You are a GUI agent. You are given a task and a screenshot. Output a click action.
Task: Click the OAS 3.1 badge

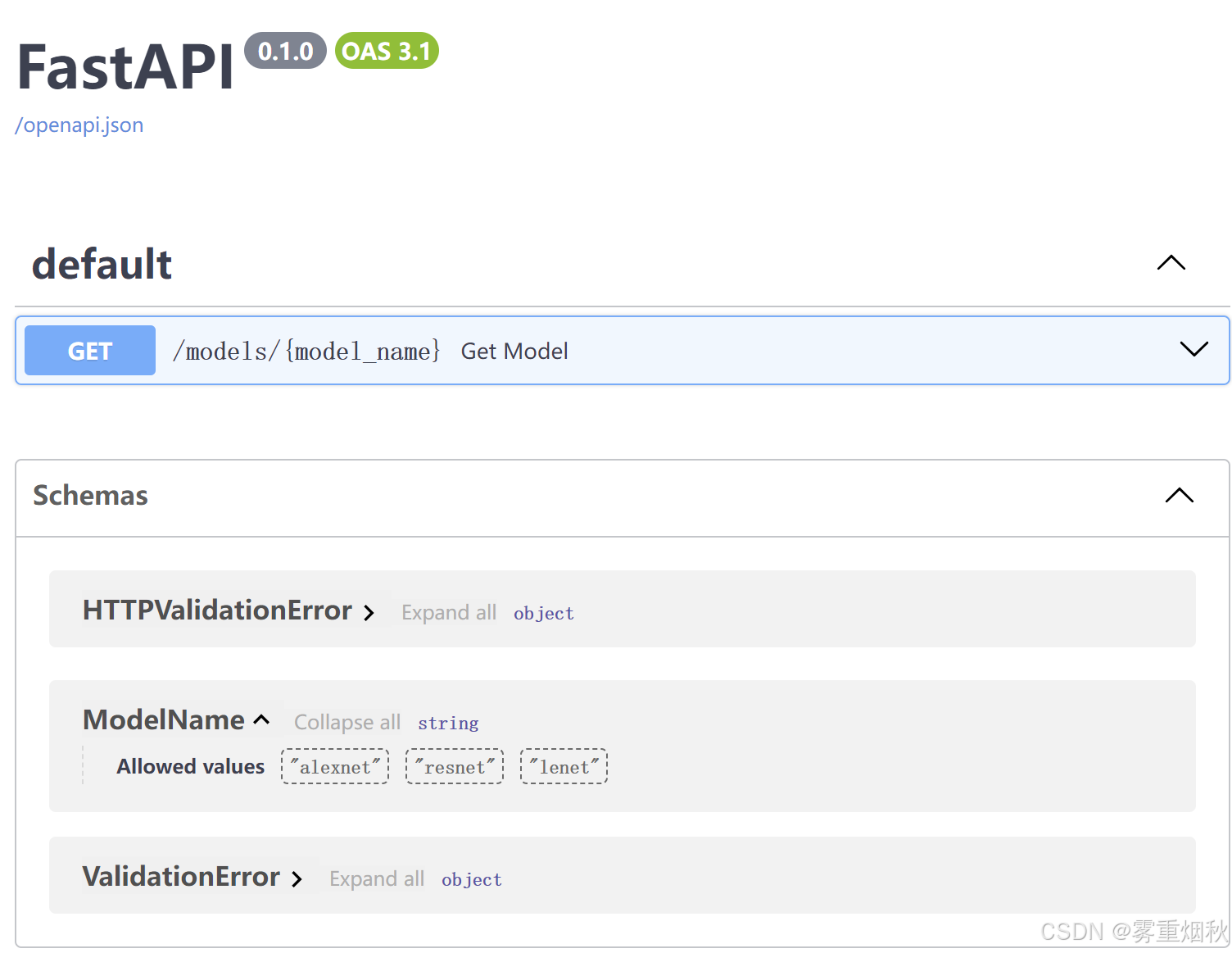pyautogui.click(x=387, y=51)
